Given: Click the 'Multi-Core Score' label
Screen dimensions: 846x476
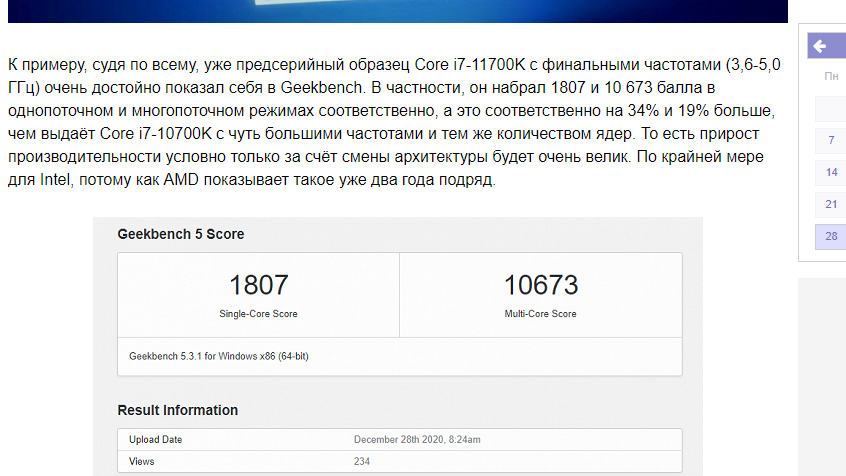Looking at the screenshot, I should click(x=540, y=314).
